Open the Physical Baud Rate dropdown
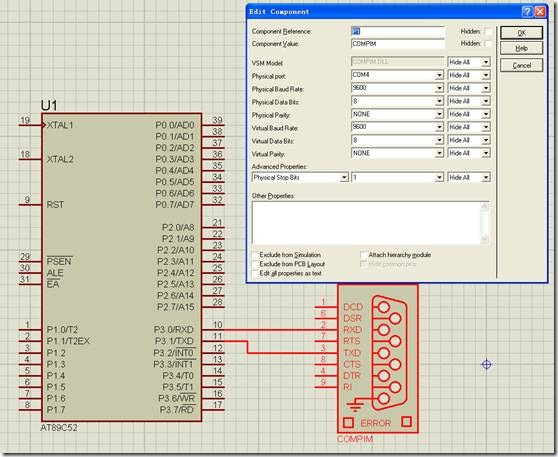The height and width of the screenshot is (457, 558). coord(439,88)
